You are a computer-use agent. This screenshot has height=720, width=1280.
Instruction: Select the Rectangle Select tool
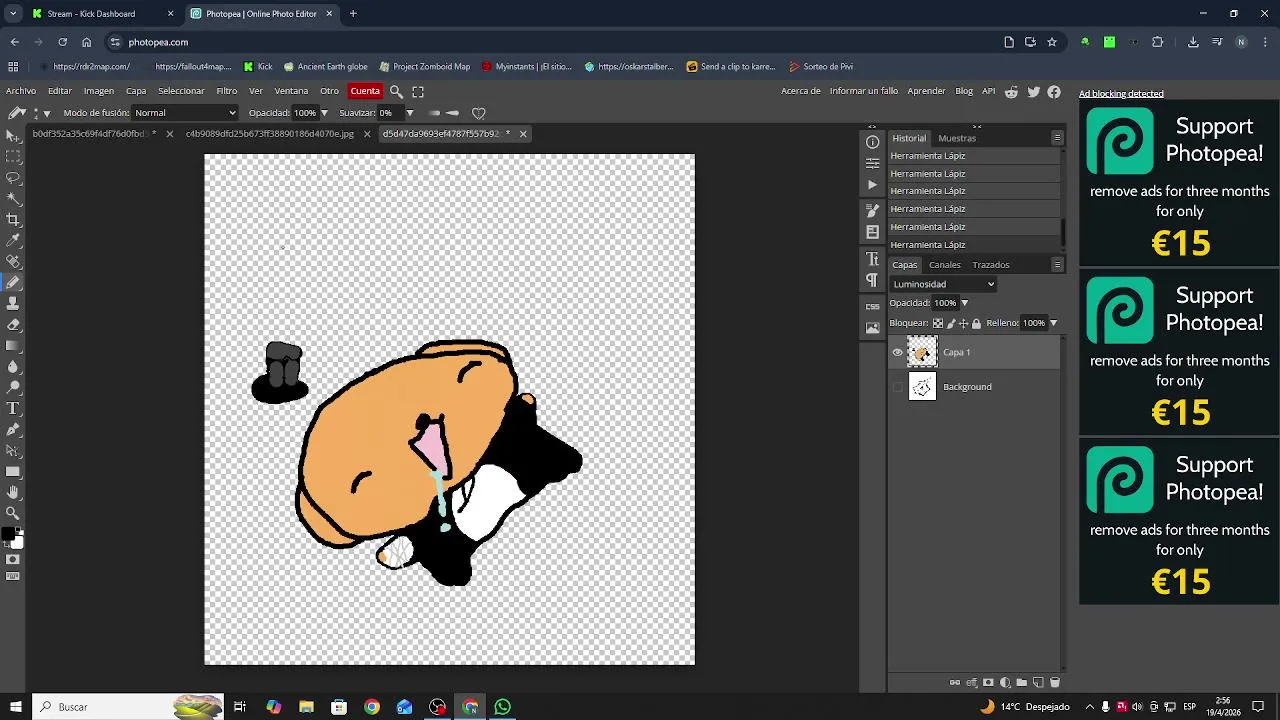click(x=13, y=156)
